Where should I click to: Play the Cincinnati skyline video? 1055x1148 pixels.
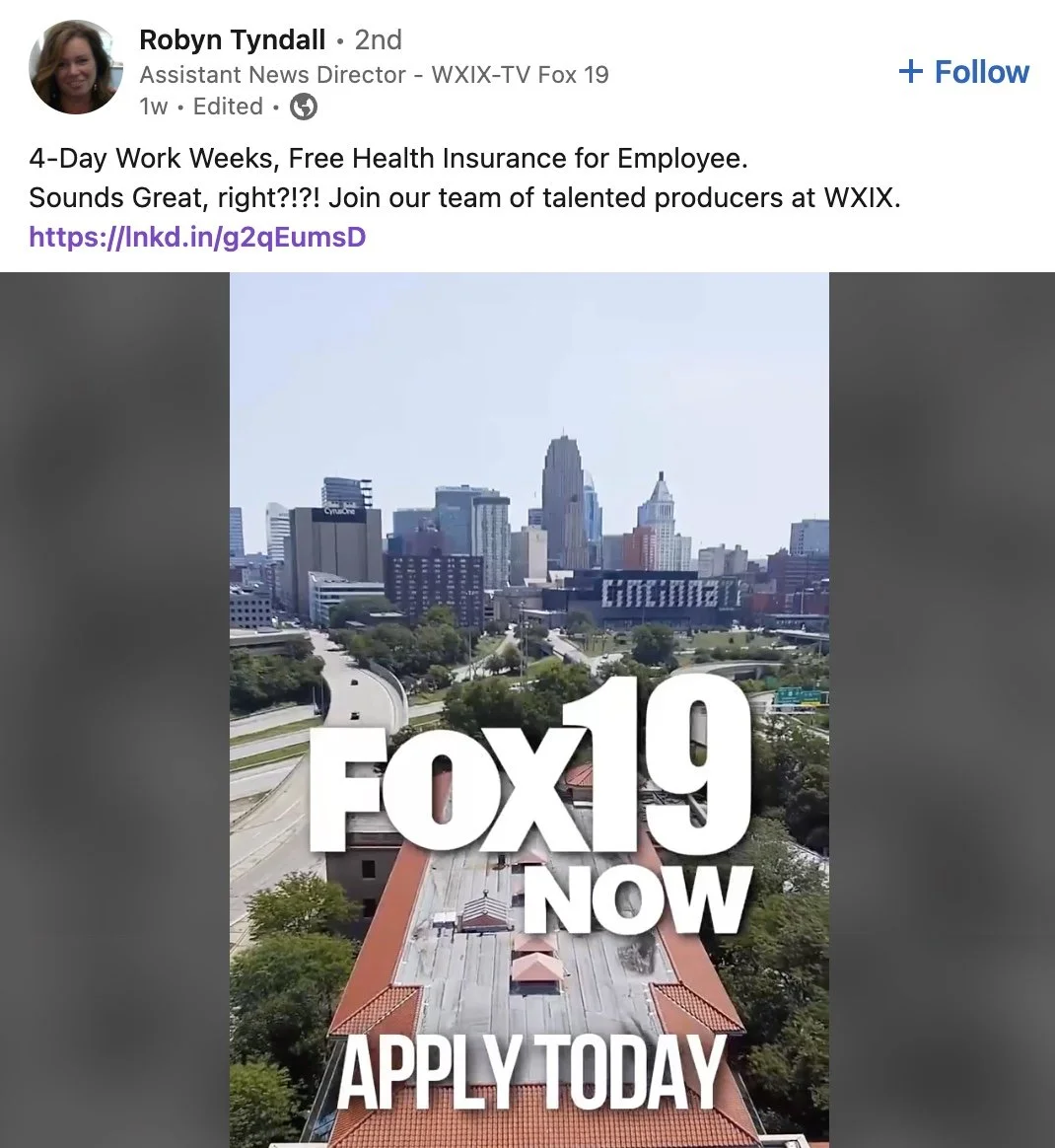click(529, 709)
